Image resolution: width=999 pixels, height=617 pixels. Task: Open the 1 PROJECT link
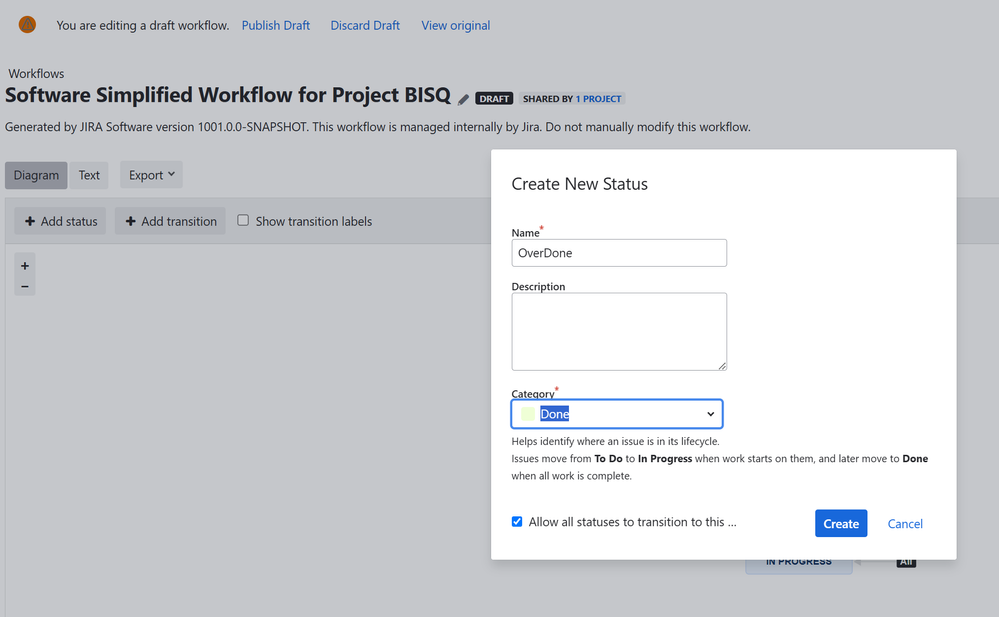[x=598, y=99]
